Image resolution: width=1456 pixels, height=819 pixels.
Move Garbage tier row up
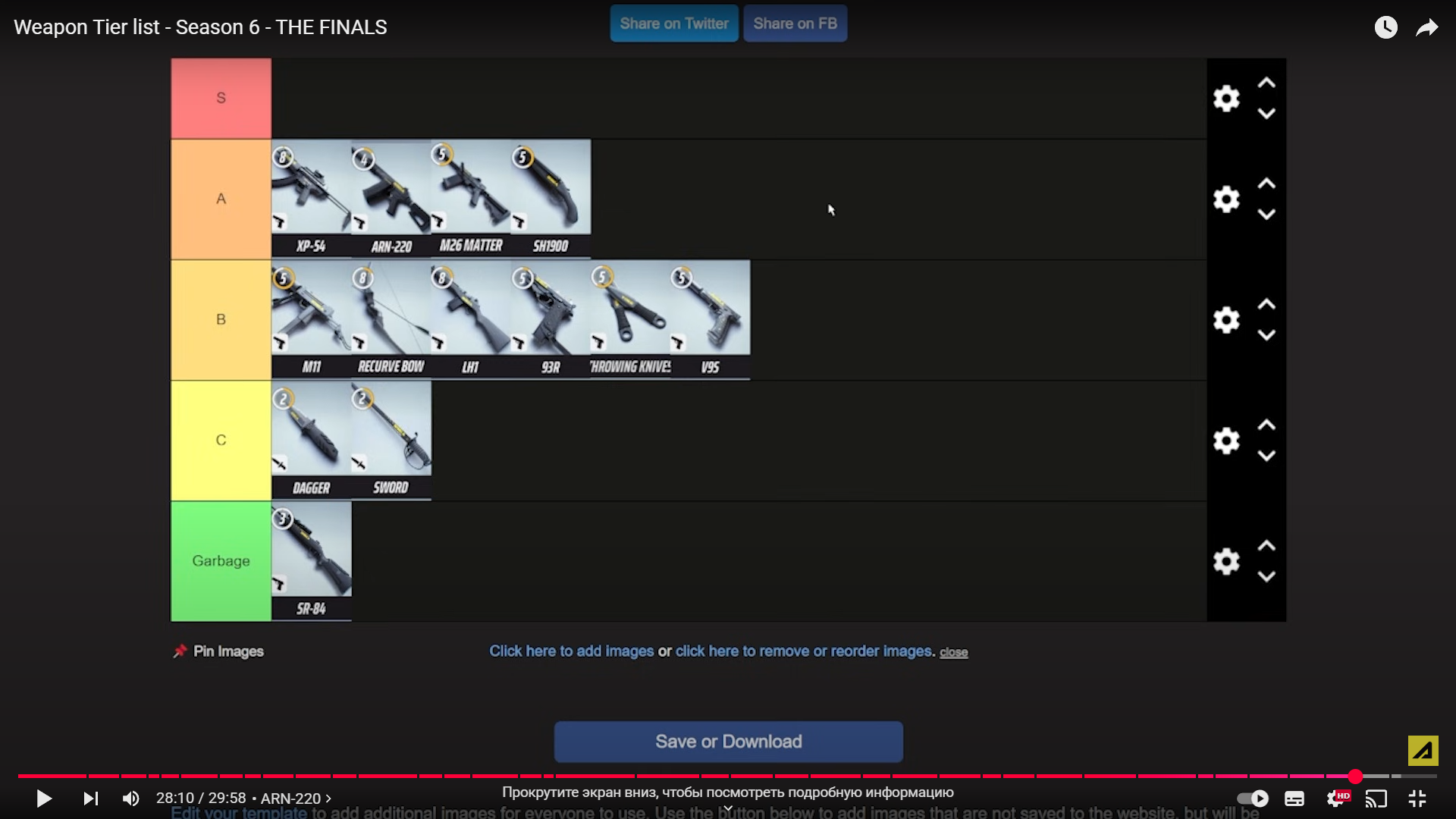1266,545
